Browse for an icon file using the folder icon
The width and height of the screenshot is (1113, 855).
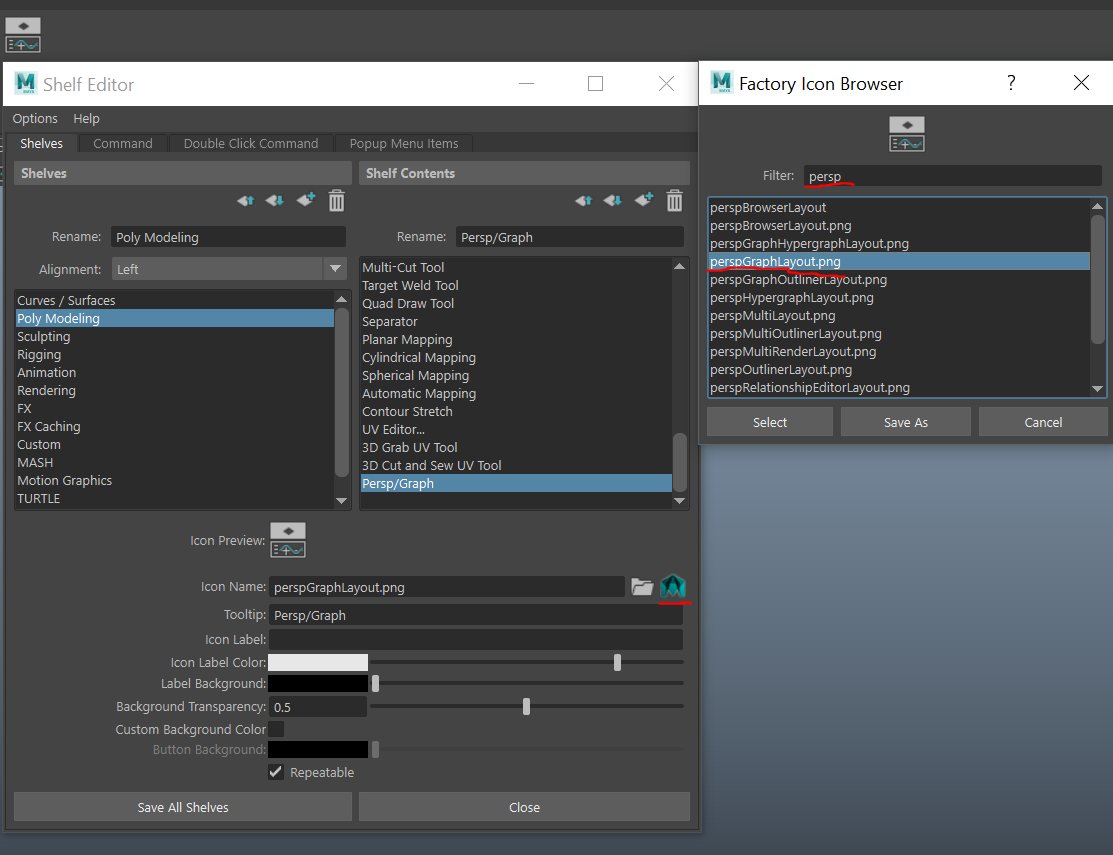[642, 587]
